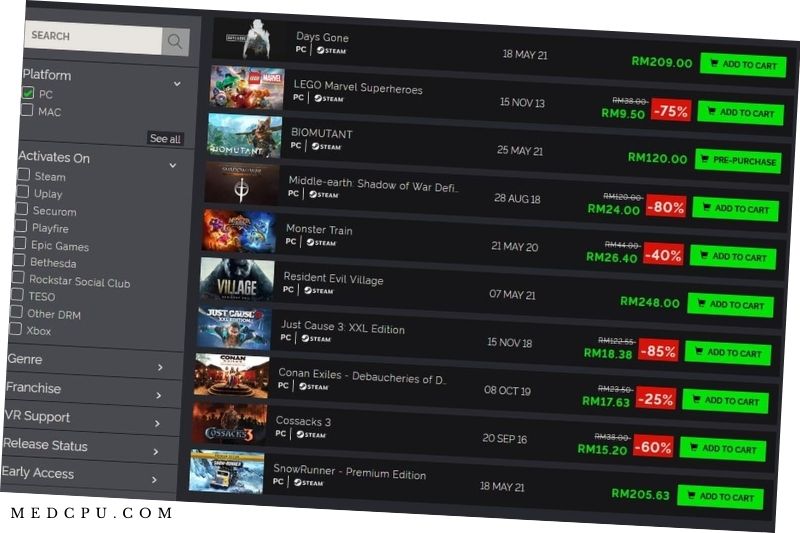Open the Monster Train cover thumbnail
The width and height of the screenshot is (800, 533).
[239, 232]
